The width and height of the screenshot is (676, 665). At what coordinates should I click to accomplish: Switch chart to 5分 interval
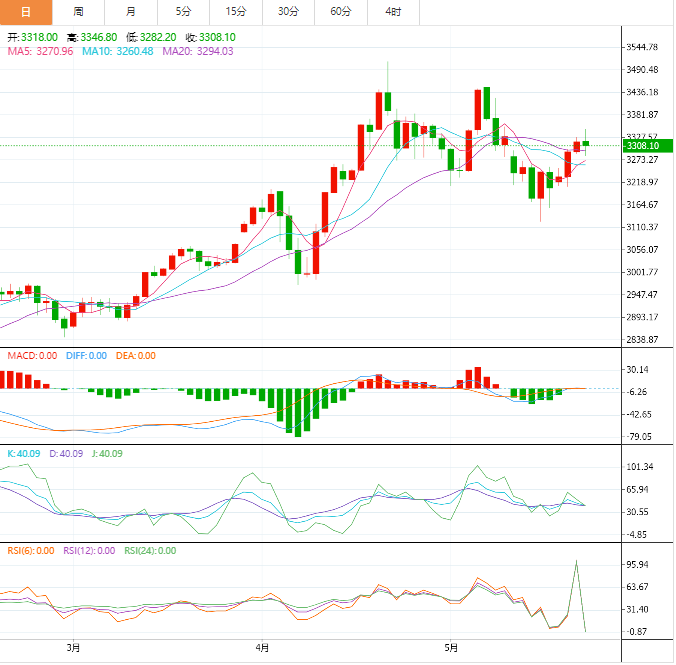tap(183, 12)
